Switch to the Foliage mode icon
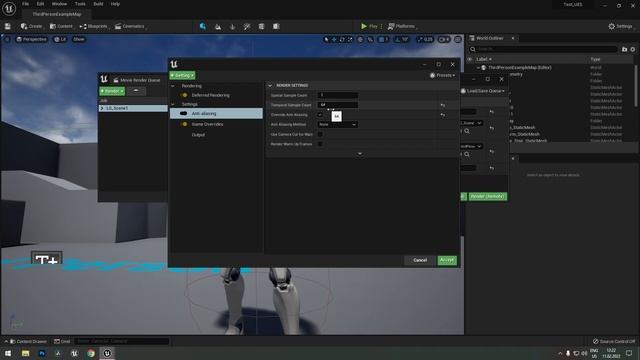The width and height of the screenshot is (640, 360). [232, 27]
